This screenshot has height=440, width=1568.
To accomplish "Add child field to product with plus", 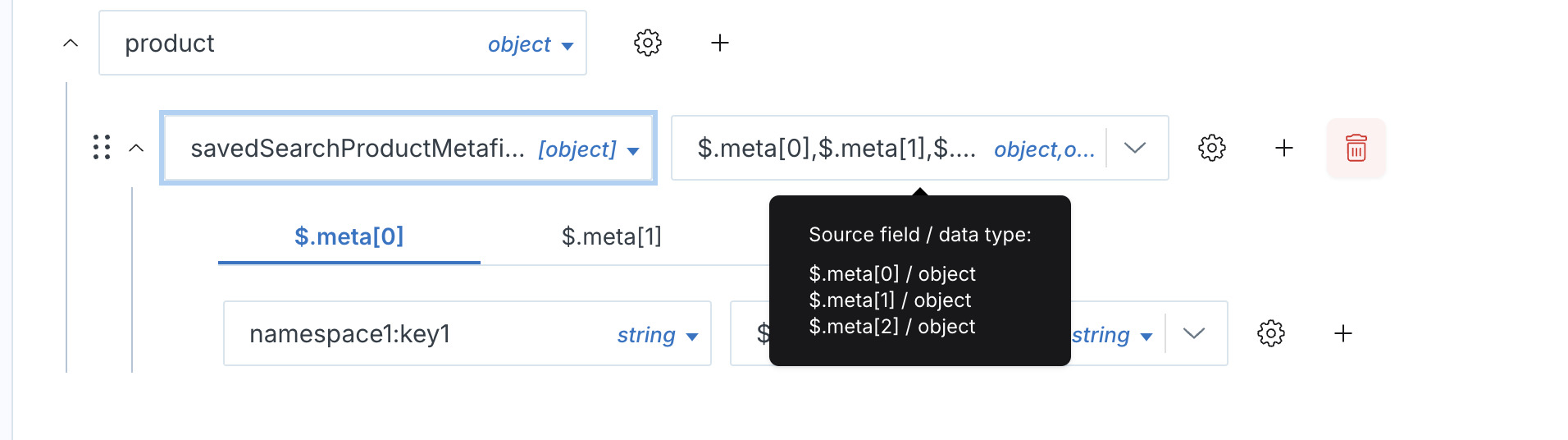I will 719,43.
